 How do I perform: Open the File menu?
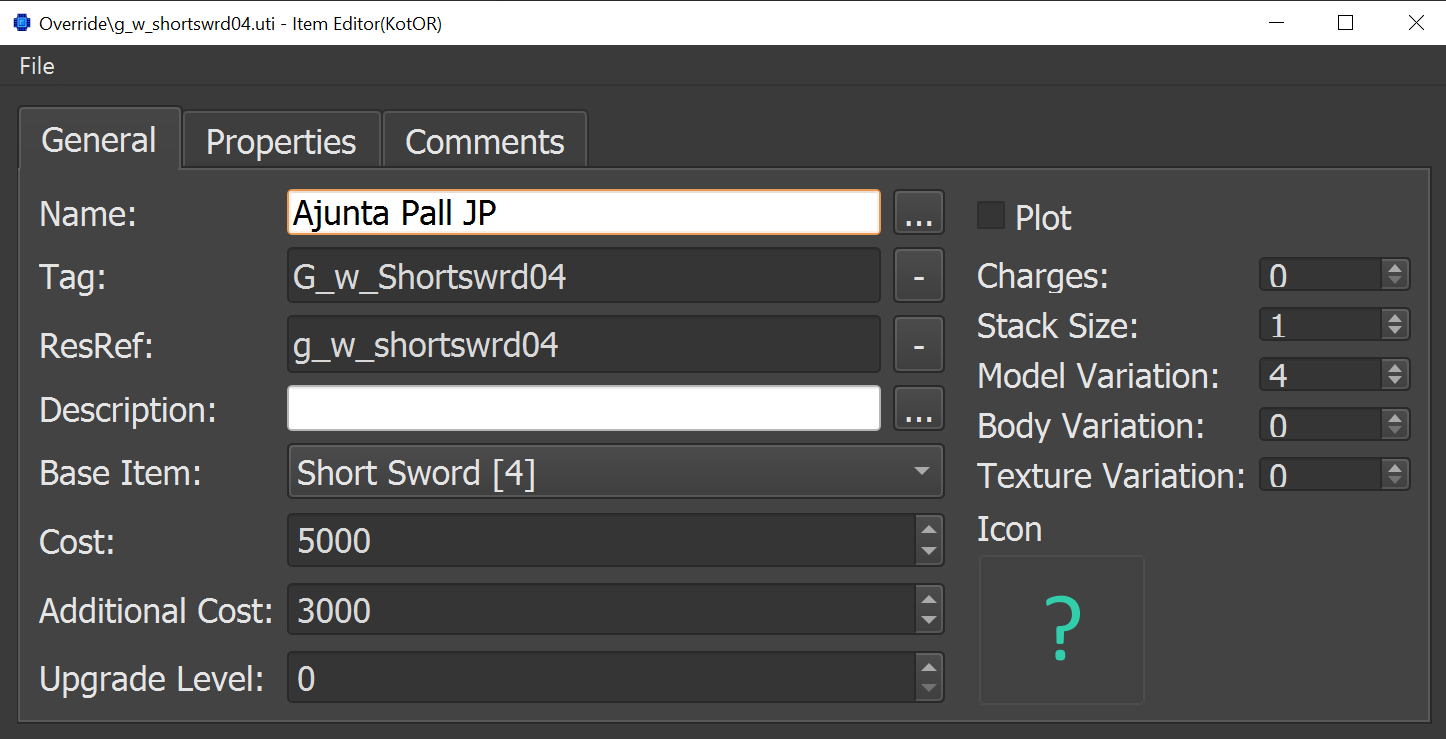[x=37, y=66]
